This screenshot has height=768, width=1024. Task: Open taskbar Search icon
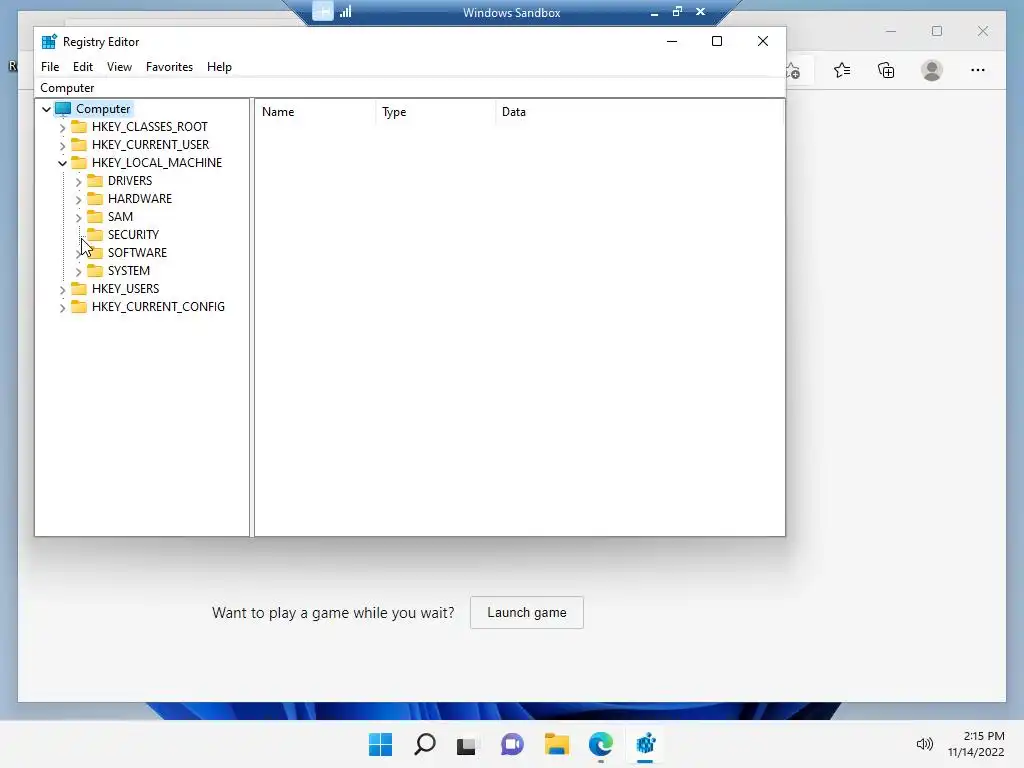coord(424,744)
